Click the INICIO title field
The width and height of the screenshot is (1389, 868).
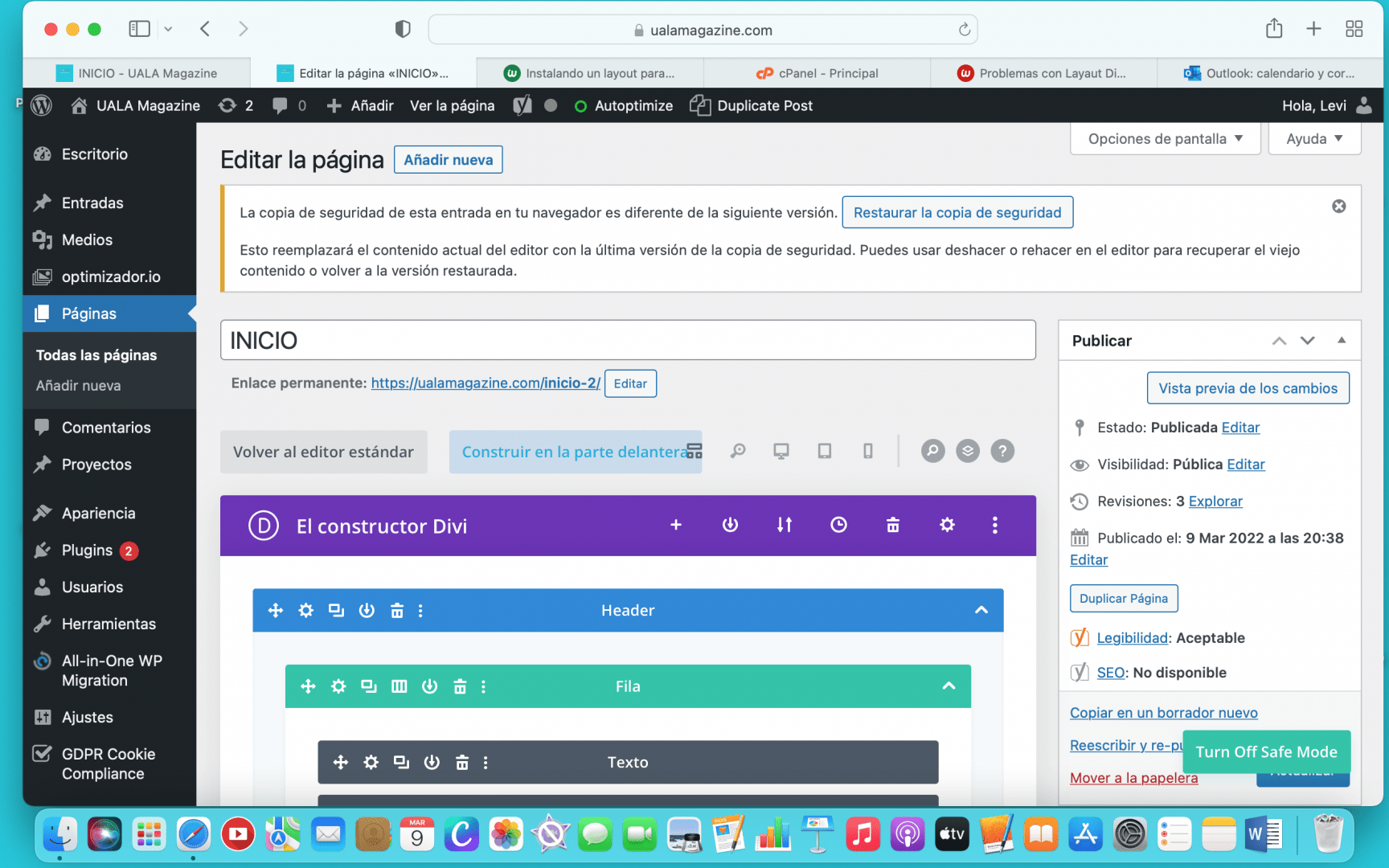click(628, 340)
